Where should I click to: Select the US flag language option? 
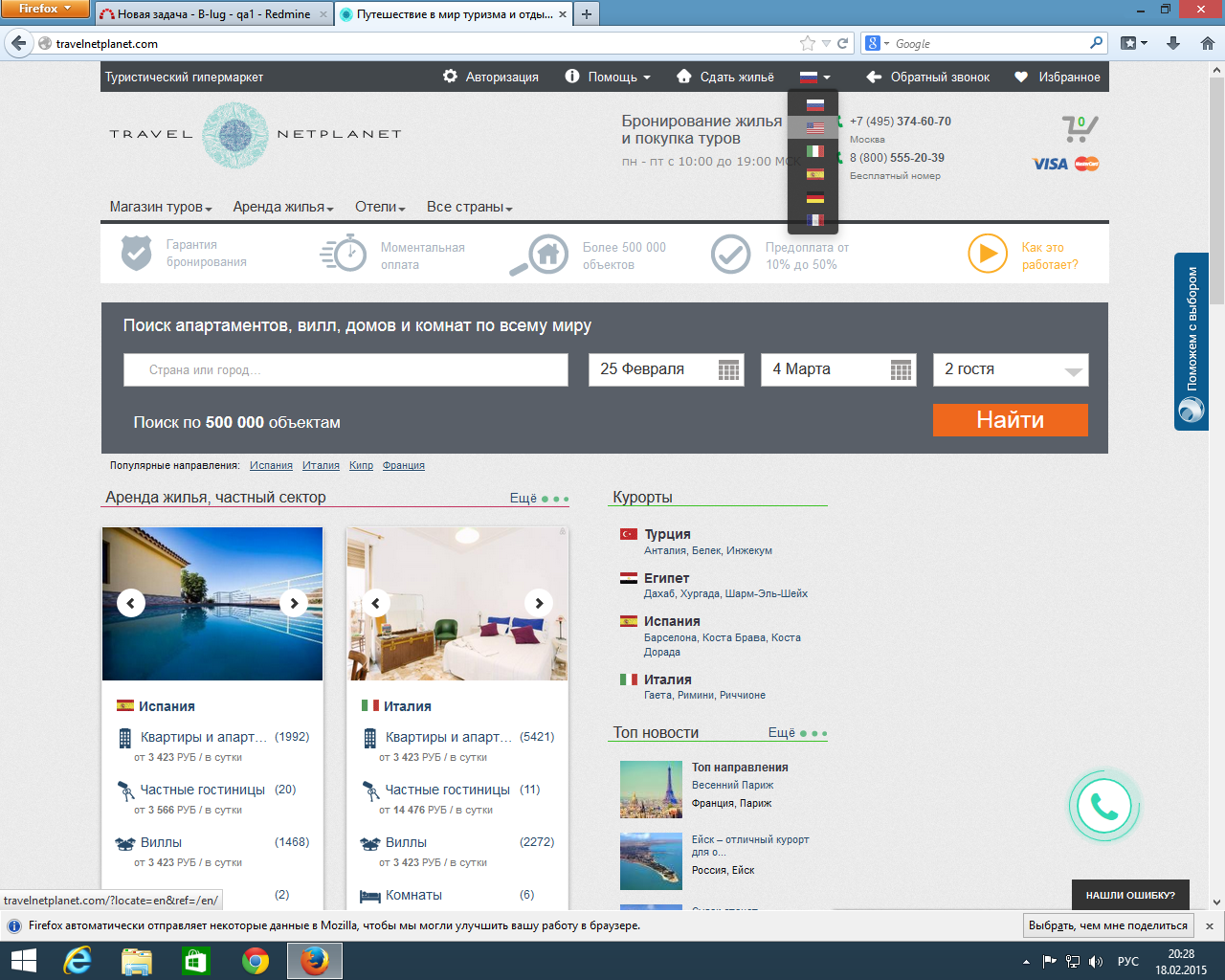click(x=814, y=127)
